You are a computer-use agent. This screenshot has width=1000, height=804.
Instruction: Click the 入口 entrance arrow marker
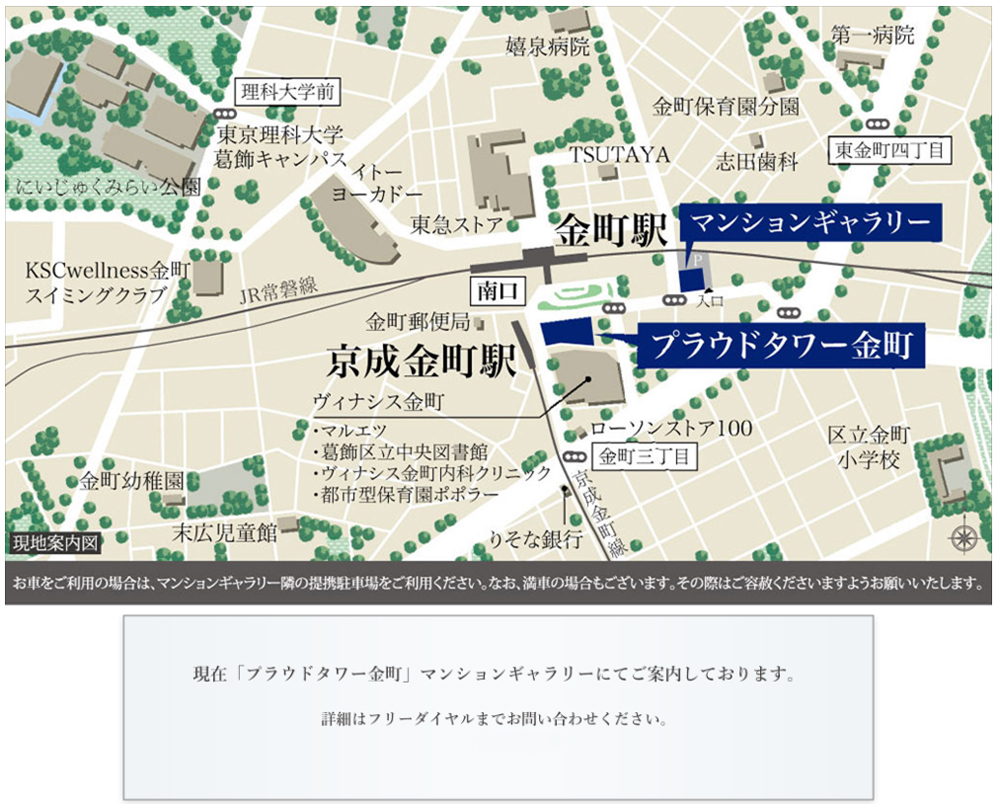[x=709, y=291]
